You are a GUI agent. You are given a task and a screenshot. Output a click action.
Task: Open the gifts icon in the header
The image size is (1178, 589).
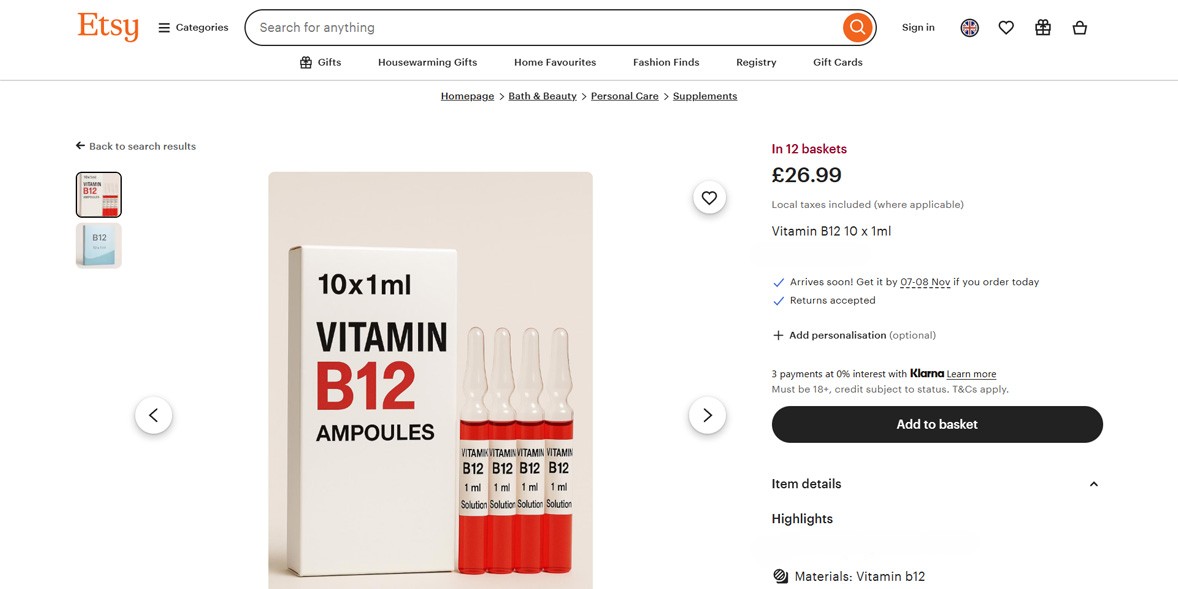click(x=1042, y=27)
